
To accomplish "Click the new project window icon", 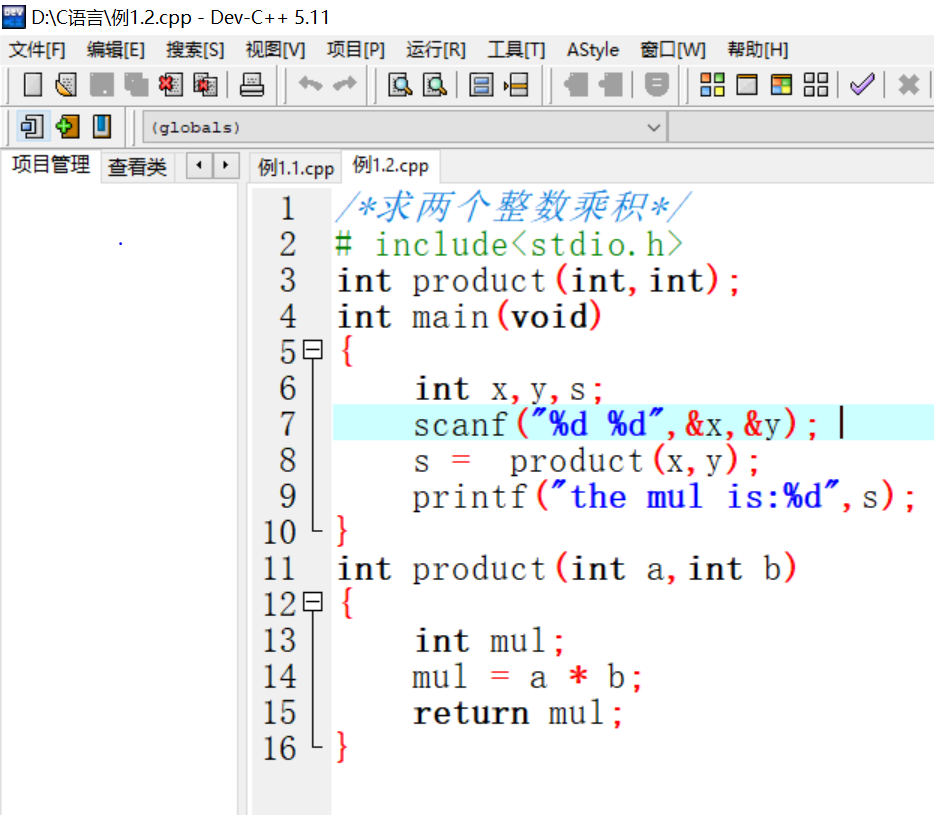I will 32,126.
